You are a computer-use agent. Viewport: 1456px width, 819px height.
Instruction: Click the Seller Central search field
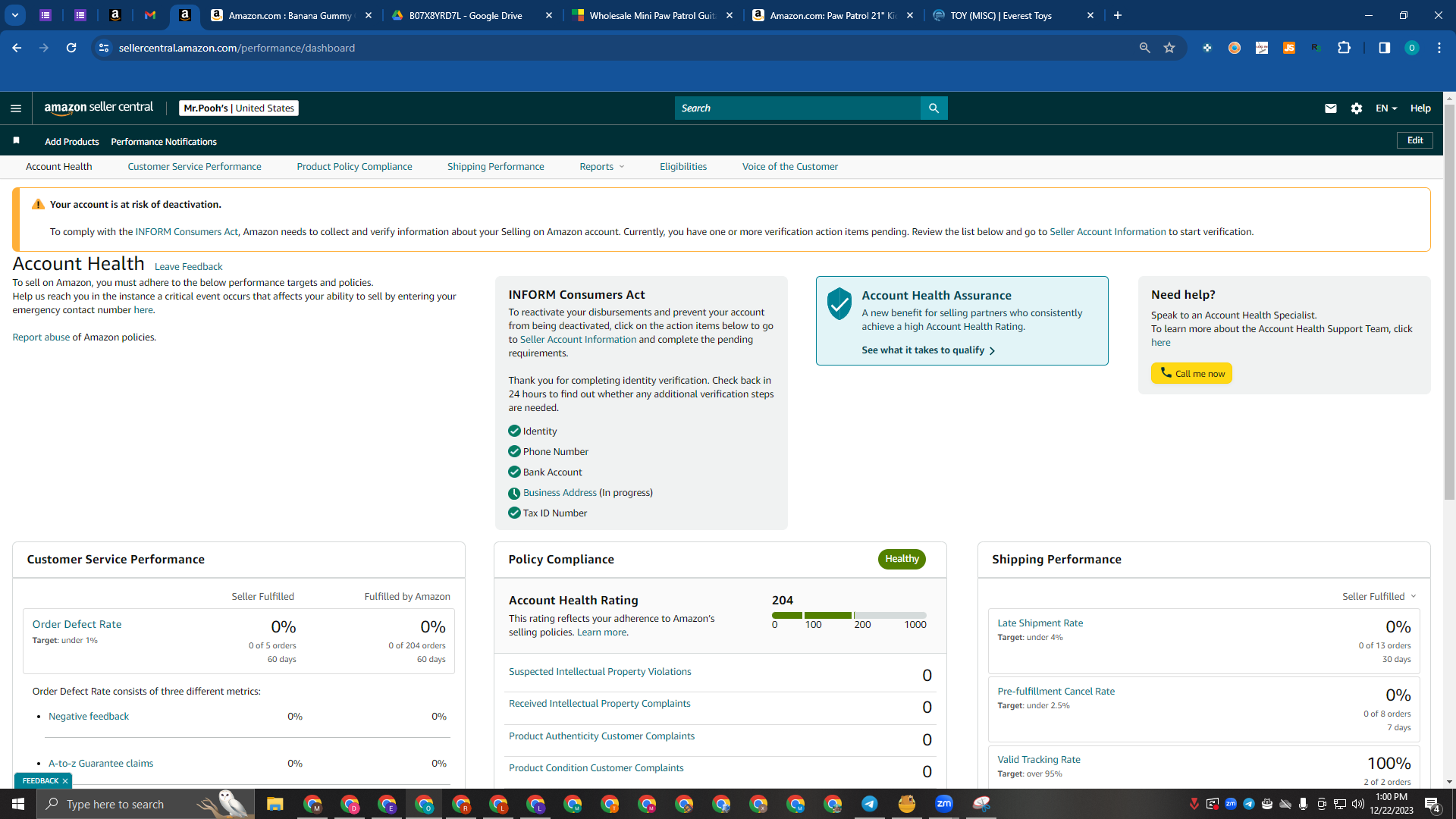click(x=797, y=108)
